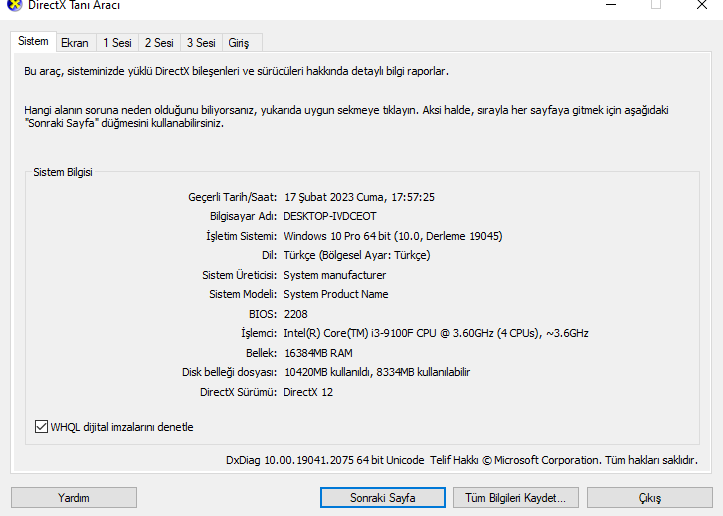Click the Sistem Modeli label
The height and width of the screenshot is (516, 723).
coord(243,294)
